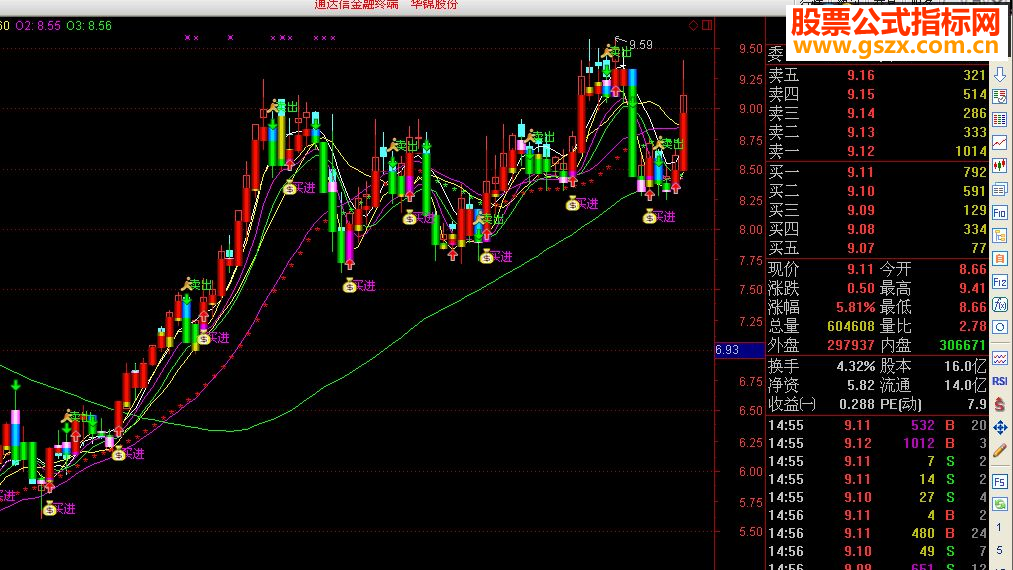Select the '1' period button in sidebar
1013x570 pixels.
pos(999,527)
